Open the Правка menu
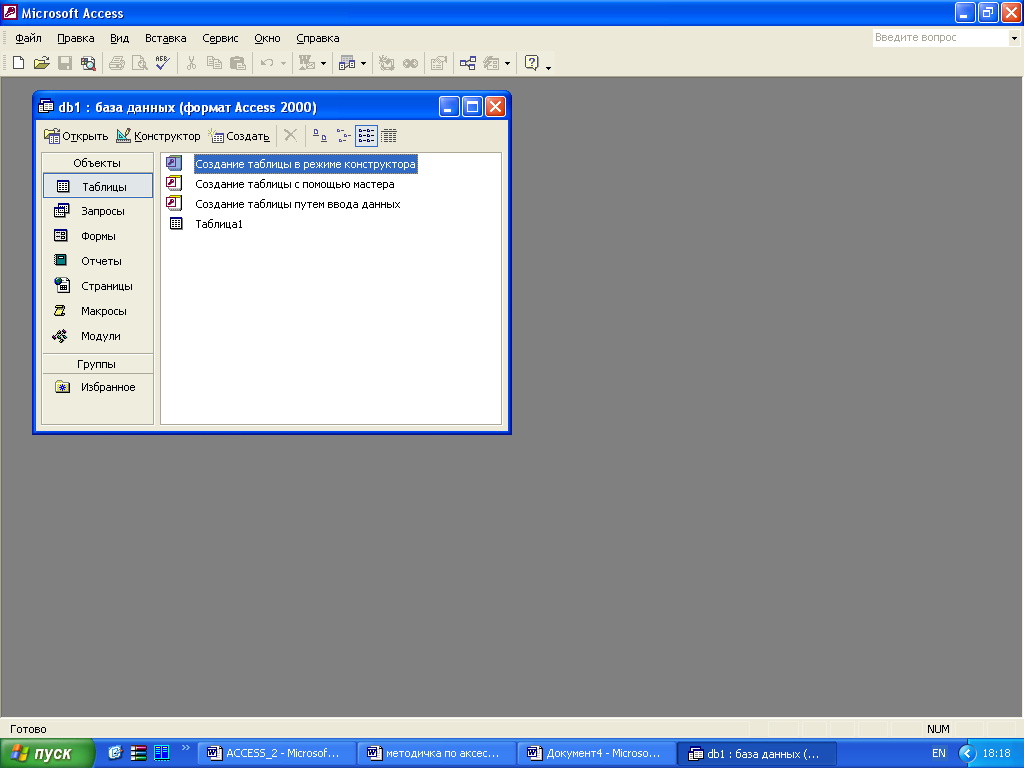The width and height of the screenshot is (1024, 768). point(76,38)
